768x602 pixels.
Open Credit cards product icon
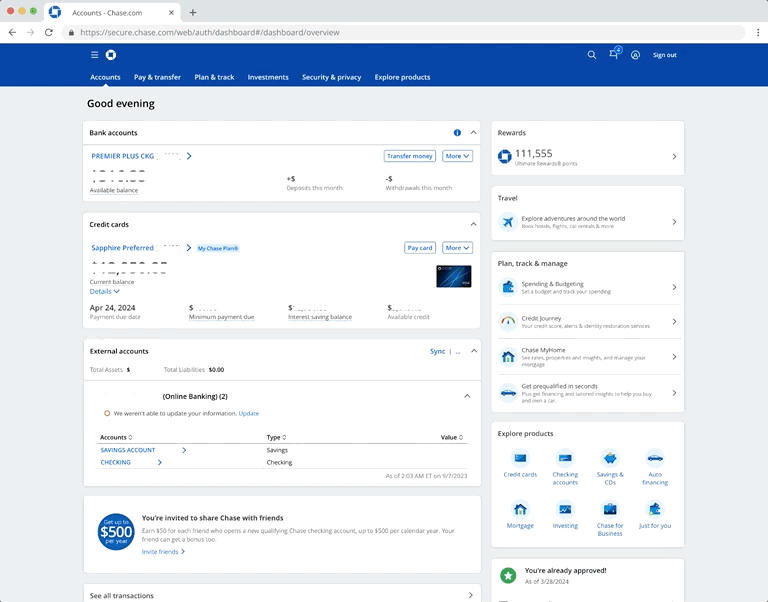coord(520,458)
